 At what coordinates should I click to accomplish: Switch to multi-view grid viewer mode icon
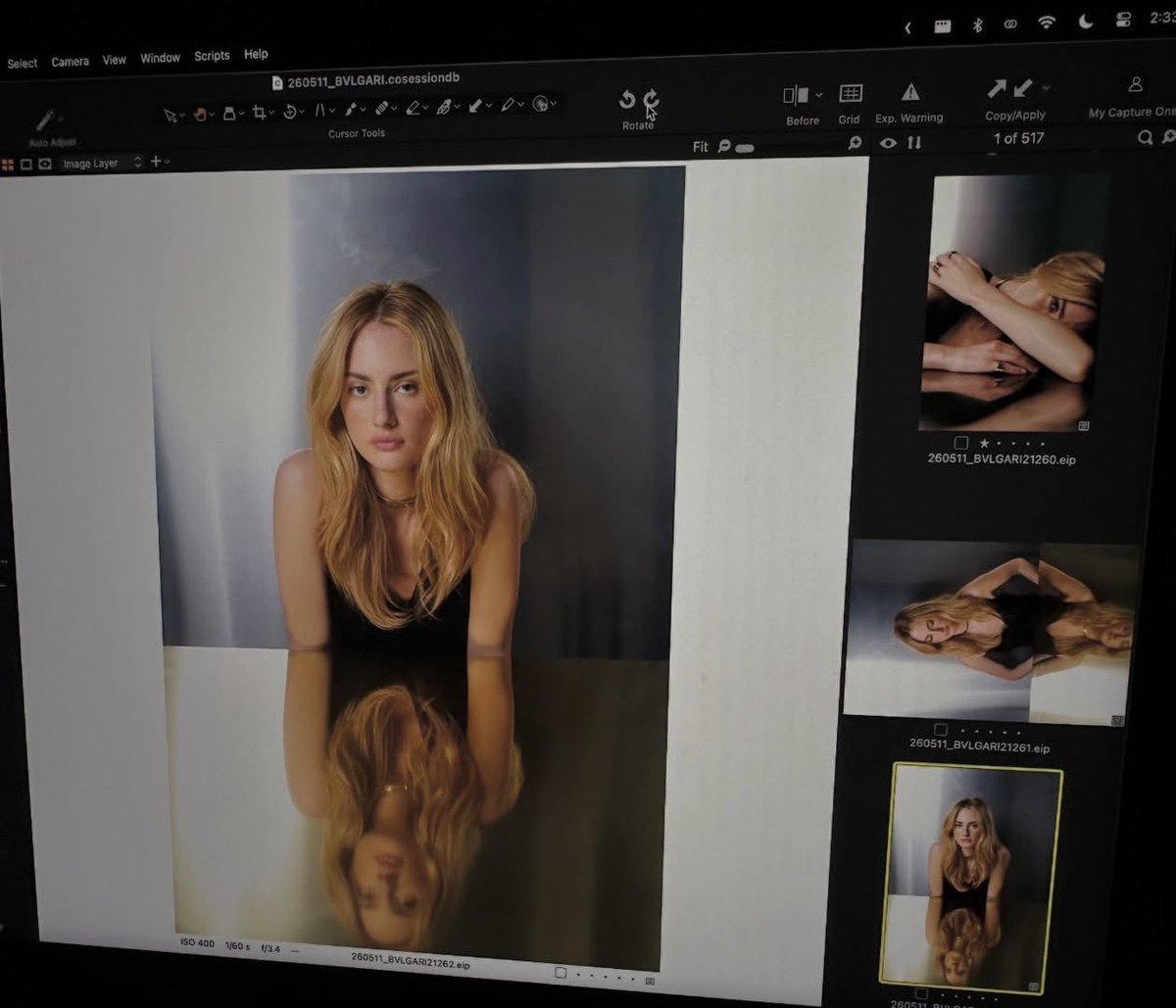(8, 165)
